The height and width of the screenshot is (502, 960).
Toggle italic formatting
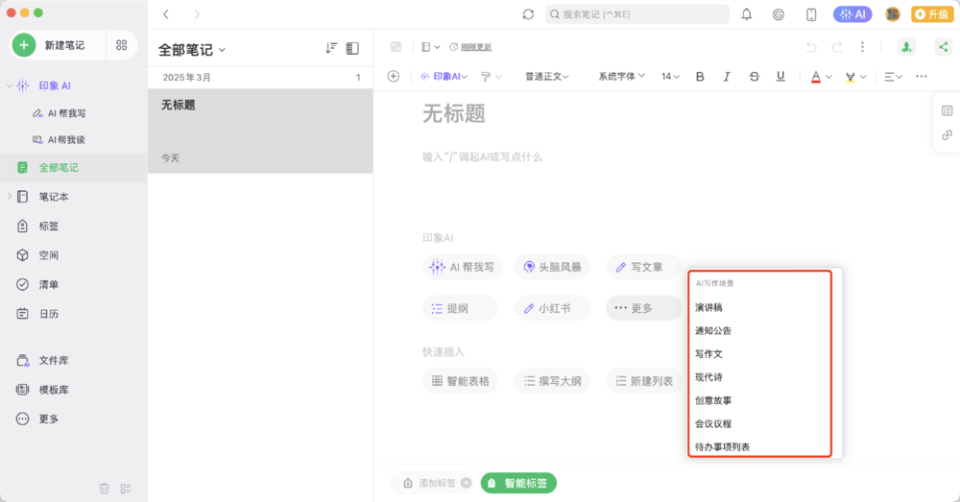click(x=727, y=77)
